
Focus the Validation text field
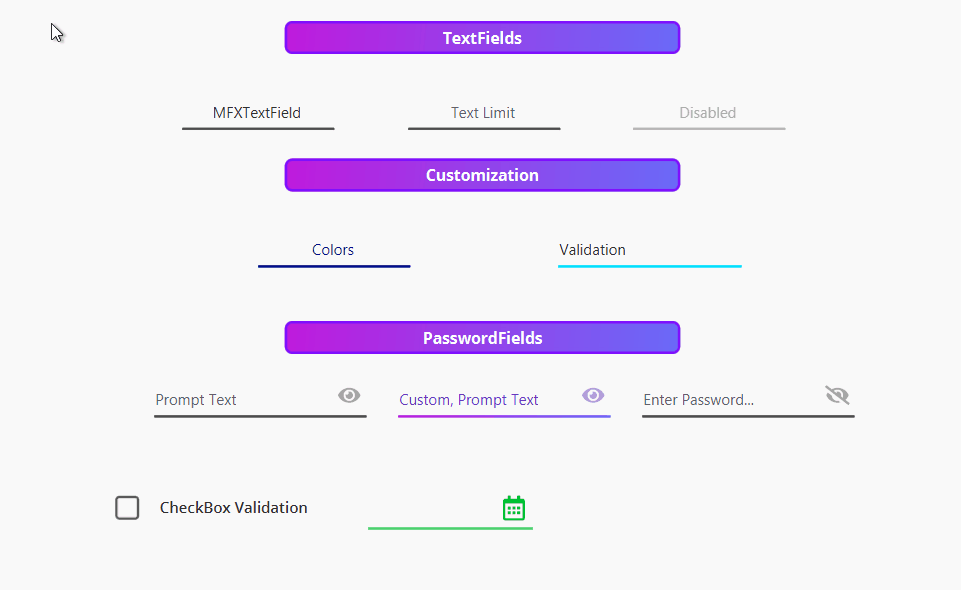click(x=648, y=250)
